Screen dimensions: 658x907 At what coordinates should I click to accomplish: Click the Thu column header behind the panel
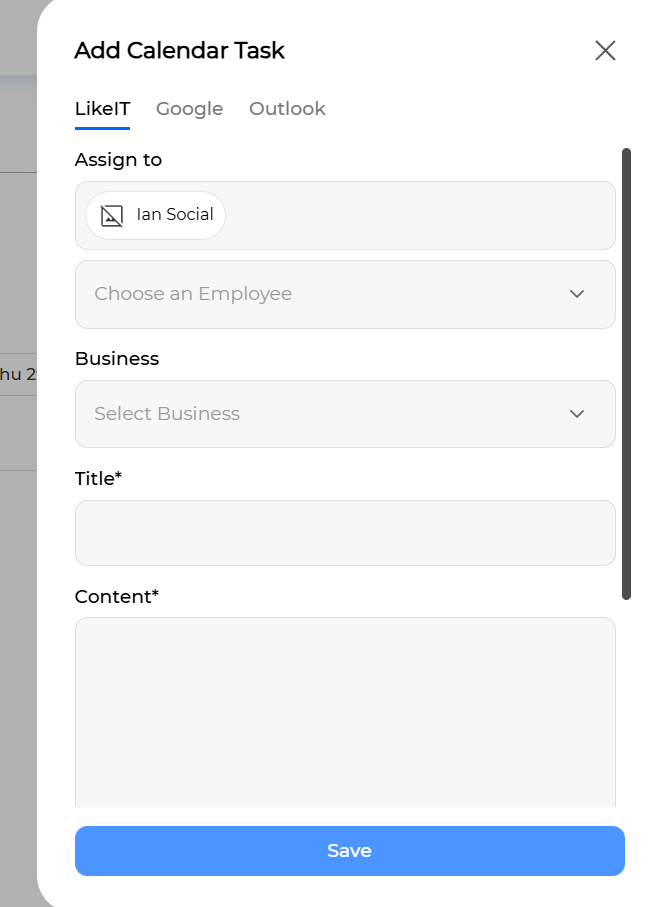point(18,374)
